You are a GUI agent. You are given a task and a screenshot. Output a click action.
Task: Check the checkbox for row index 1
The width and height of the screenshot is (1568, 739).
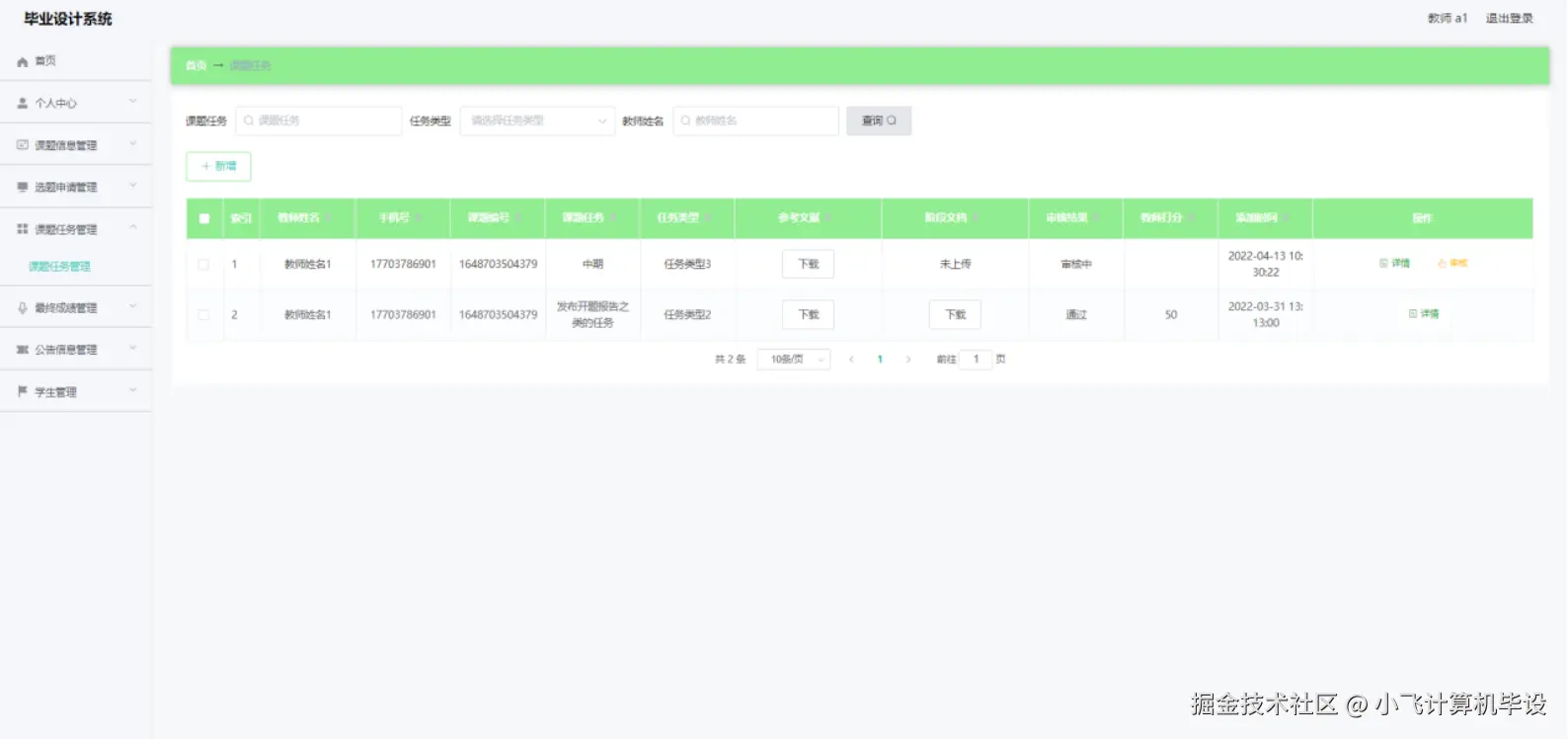(203, 265)
